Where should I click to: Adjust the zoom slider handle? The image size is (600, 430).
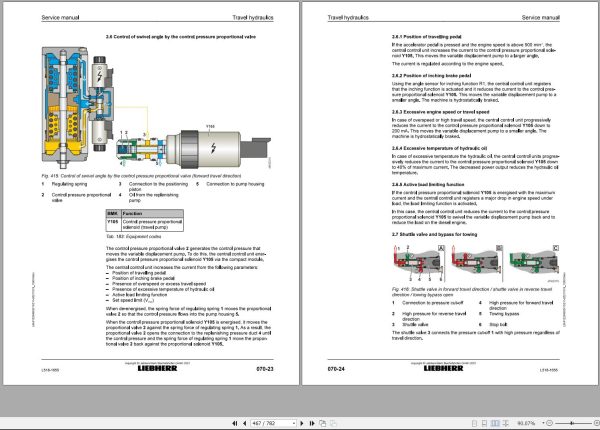point(572,423)
